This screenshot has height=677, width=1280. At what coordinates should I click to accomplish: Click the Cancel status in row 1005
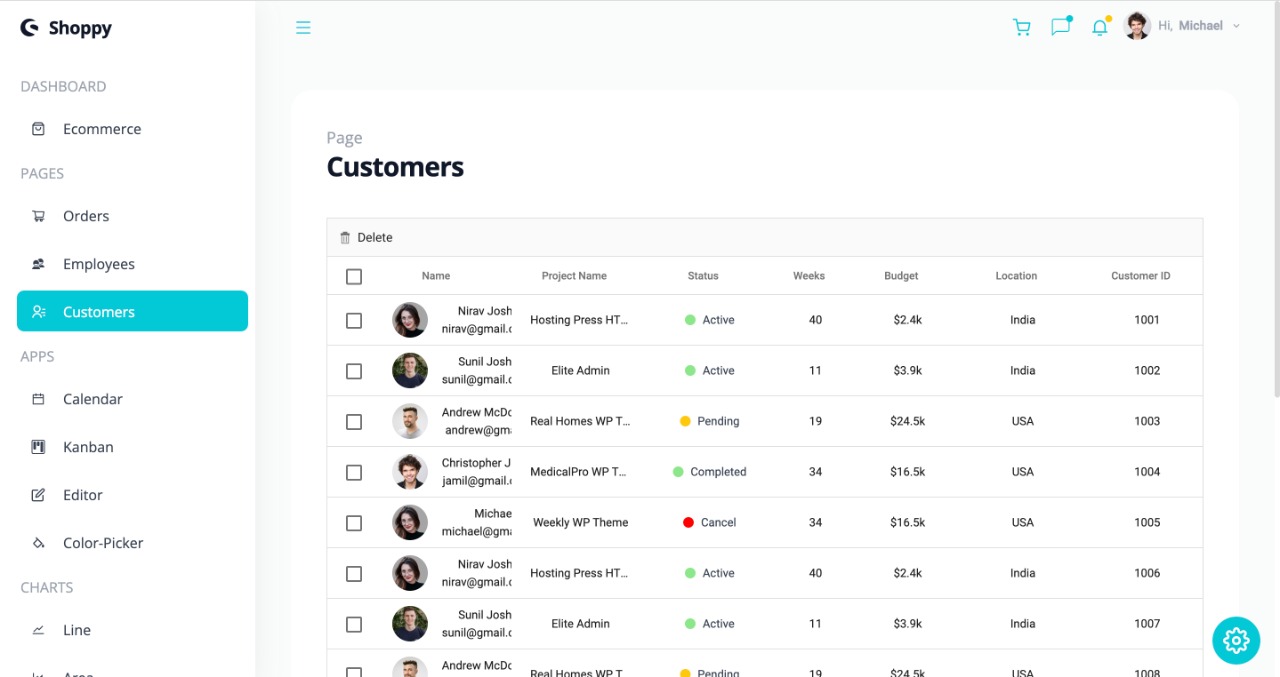[x=710, y=522]
